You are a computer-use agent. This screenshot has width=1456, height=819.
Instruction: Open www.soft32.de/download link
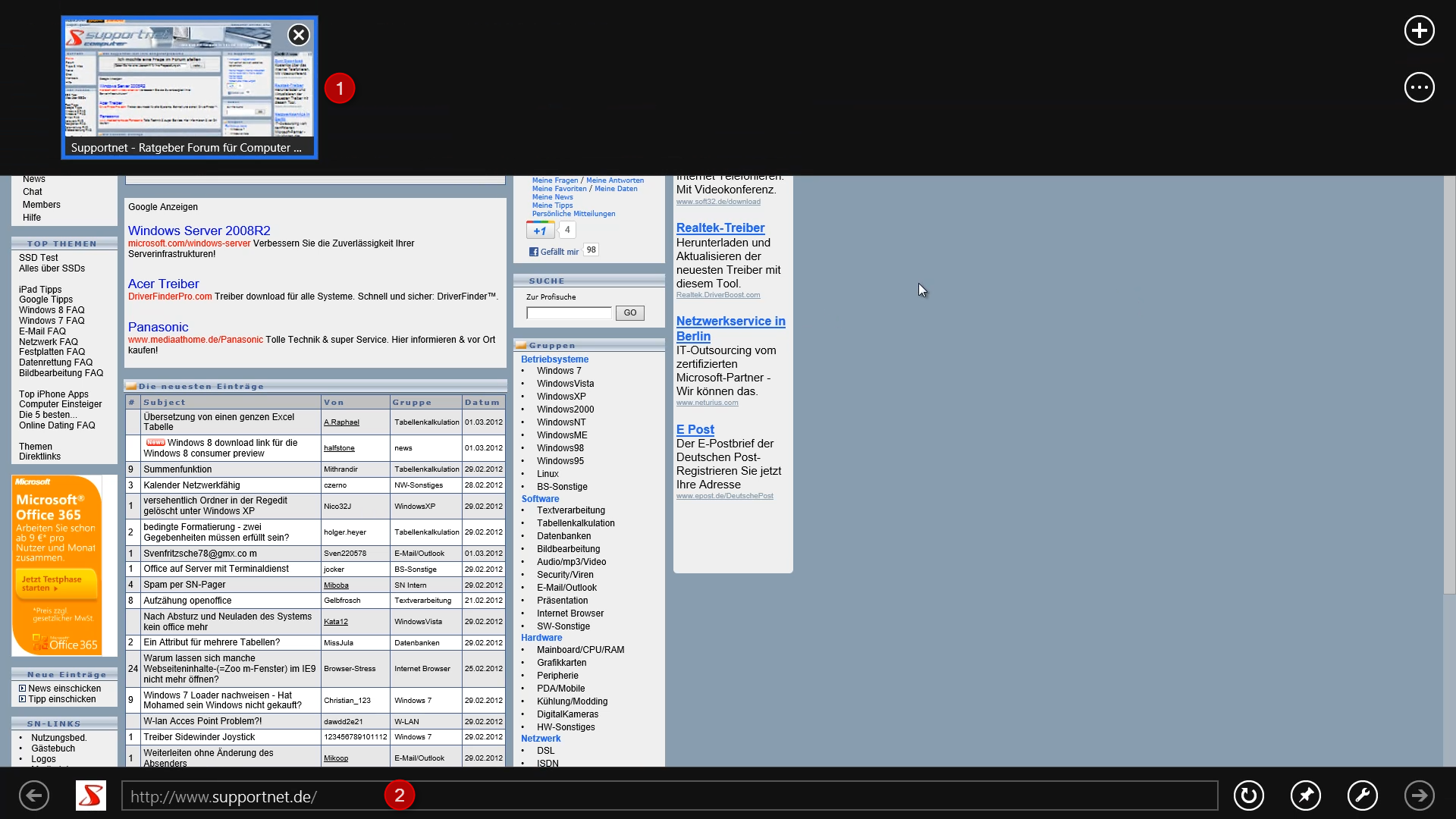tap(718, 202)
